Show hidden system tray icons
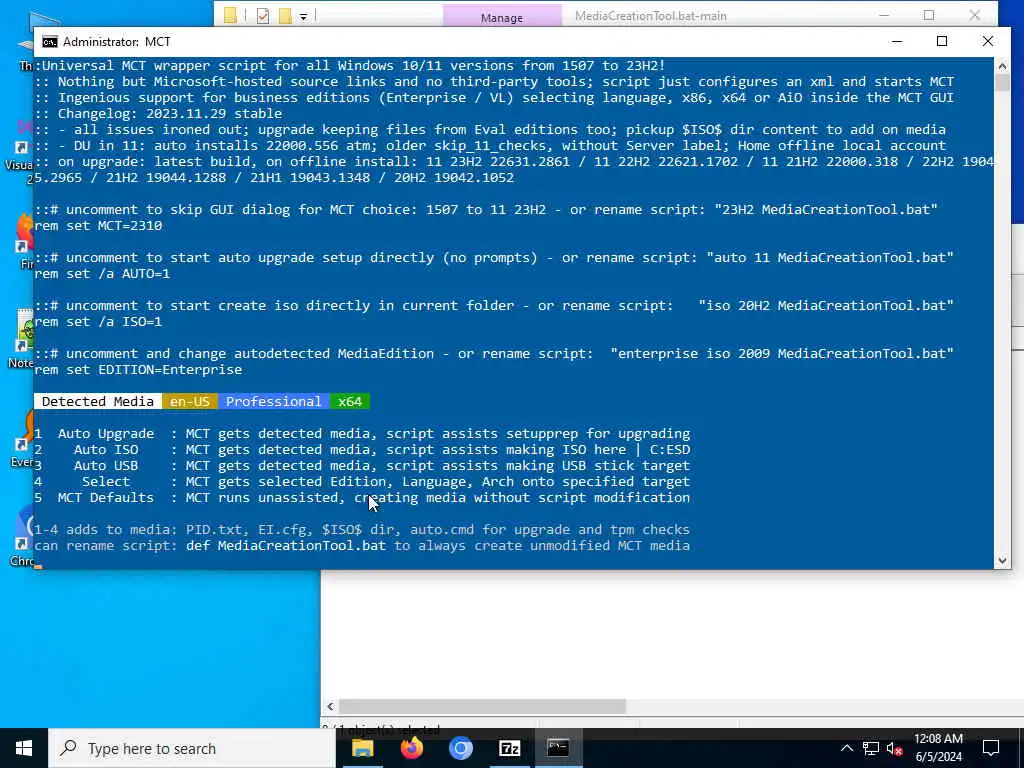Image resolution: width=1024 pixels, height=768 pixels. click(846, 748)
